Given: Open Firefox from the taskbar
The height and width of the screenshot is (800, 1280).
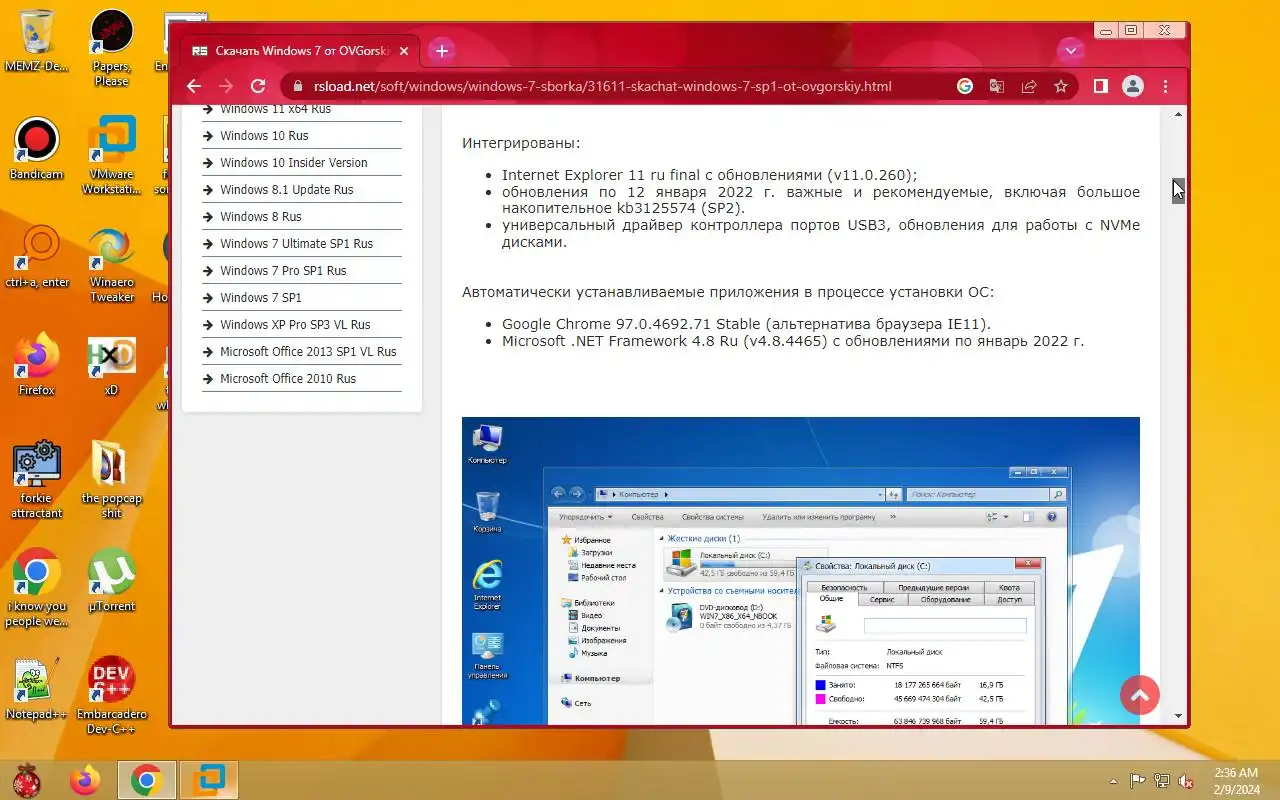Looking at the screenshot, I should pos(85,780).
